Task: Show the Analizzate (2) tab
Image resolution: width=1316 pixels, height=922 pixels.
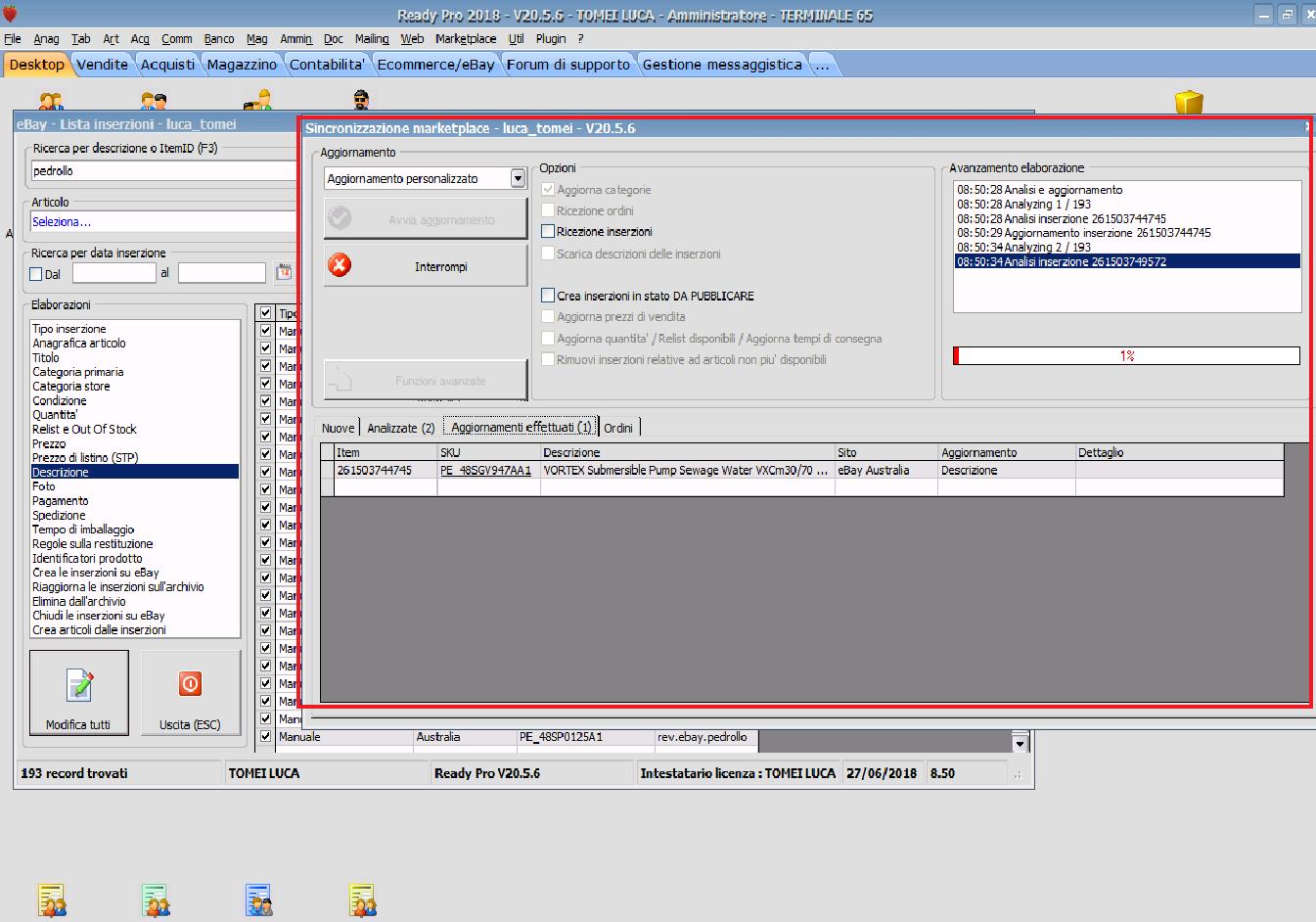Action: [401, 428]
